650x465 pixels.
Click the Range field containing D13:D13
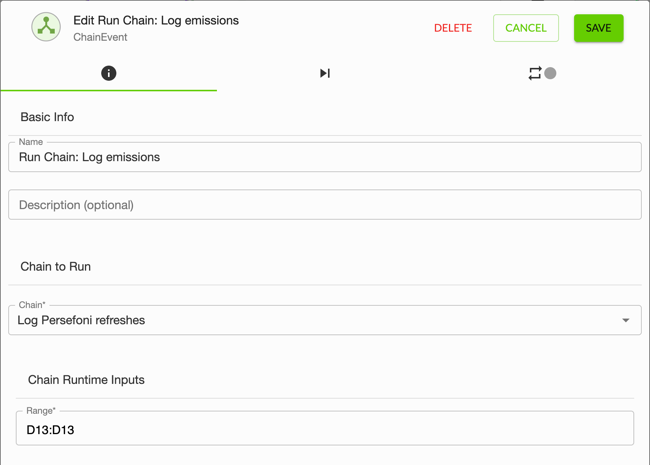pos(325,429)
